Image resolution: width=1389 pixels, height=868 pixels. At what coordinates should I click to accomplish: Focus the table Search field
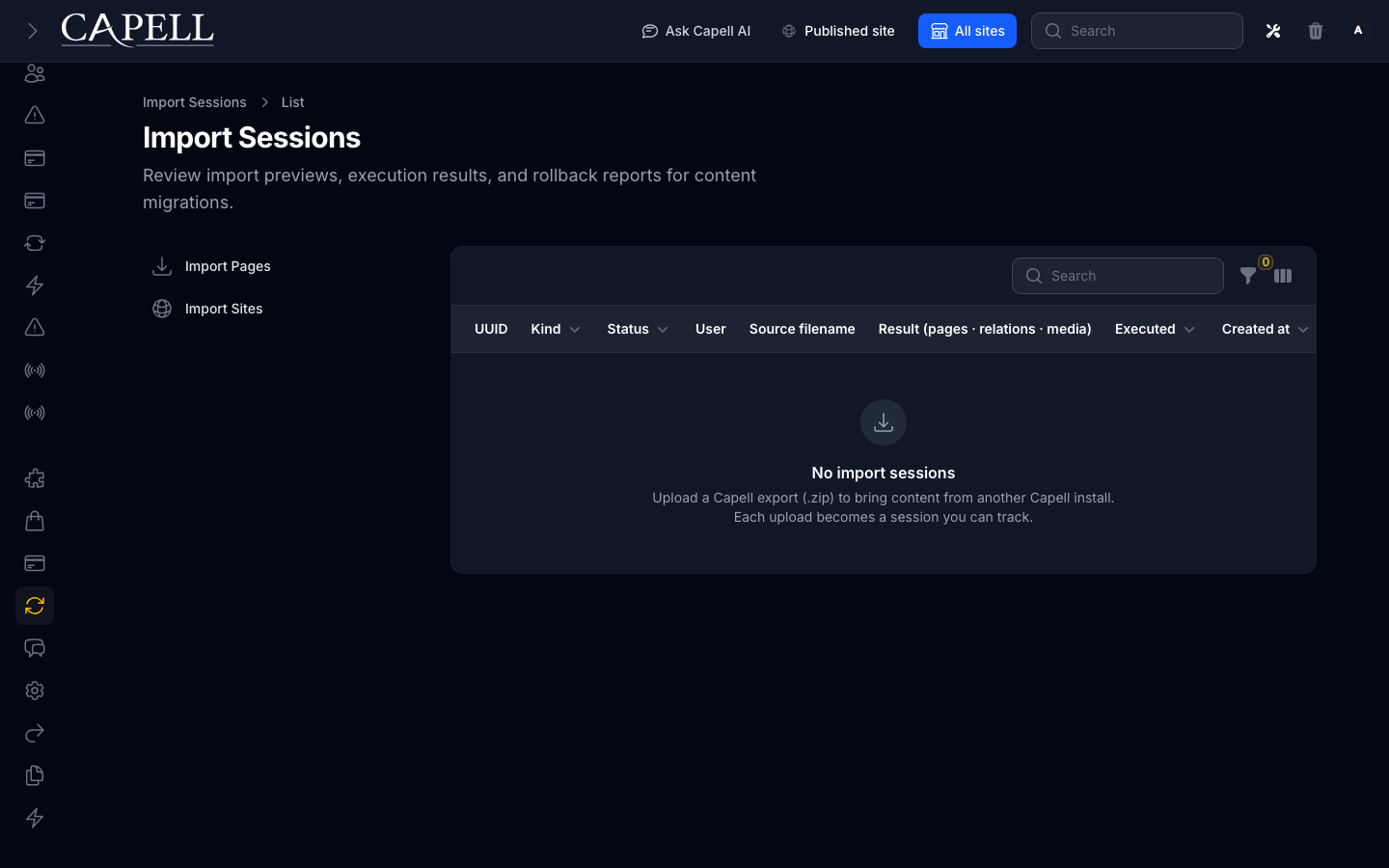(x=1118, y=276)
